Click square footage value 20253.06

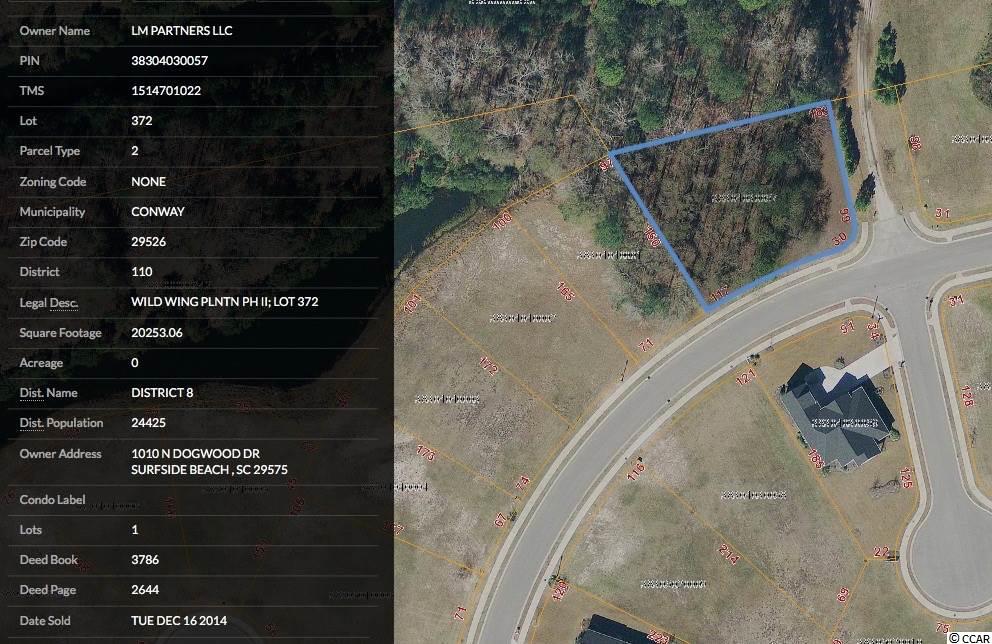point(156,333)
